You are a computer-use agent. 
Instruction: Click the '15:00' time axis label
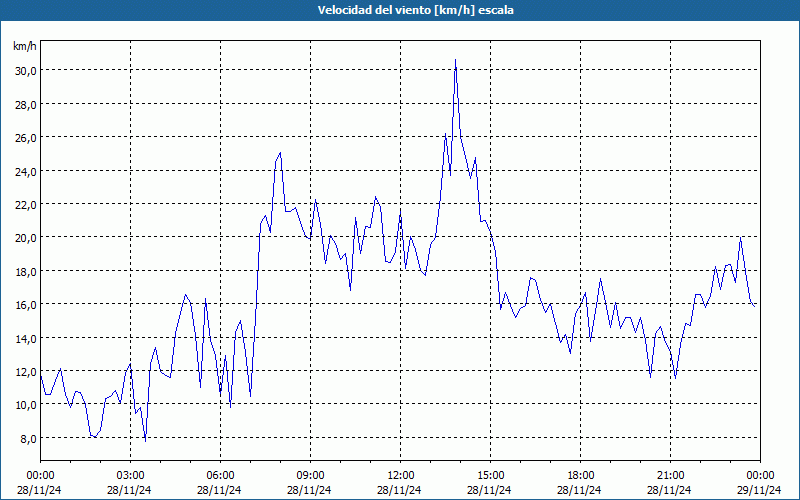coord(490,476)
